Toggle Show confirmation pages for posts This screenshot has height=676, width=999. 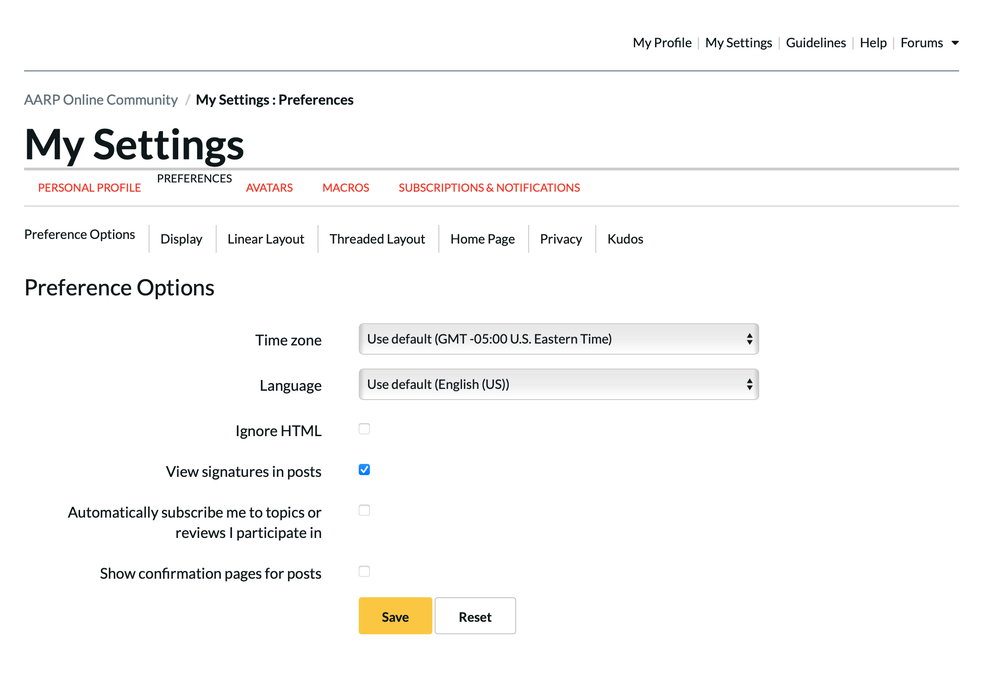click(364, 572)
